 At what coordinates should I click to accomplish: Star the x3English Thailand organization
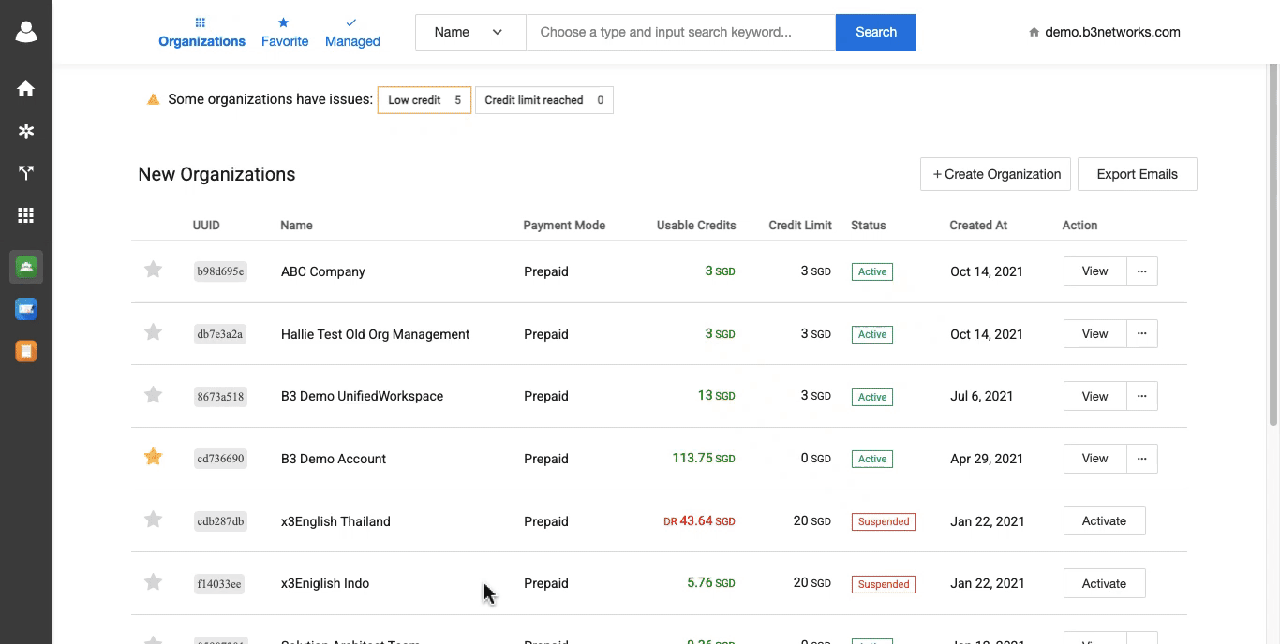(153, 519)
